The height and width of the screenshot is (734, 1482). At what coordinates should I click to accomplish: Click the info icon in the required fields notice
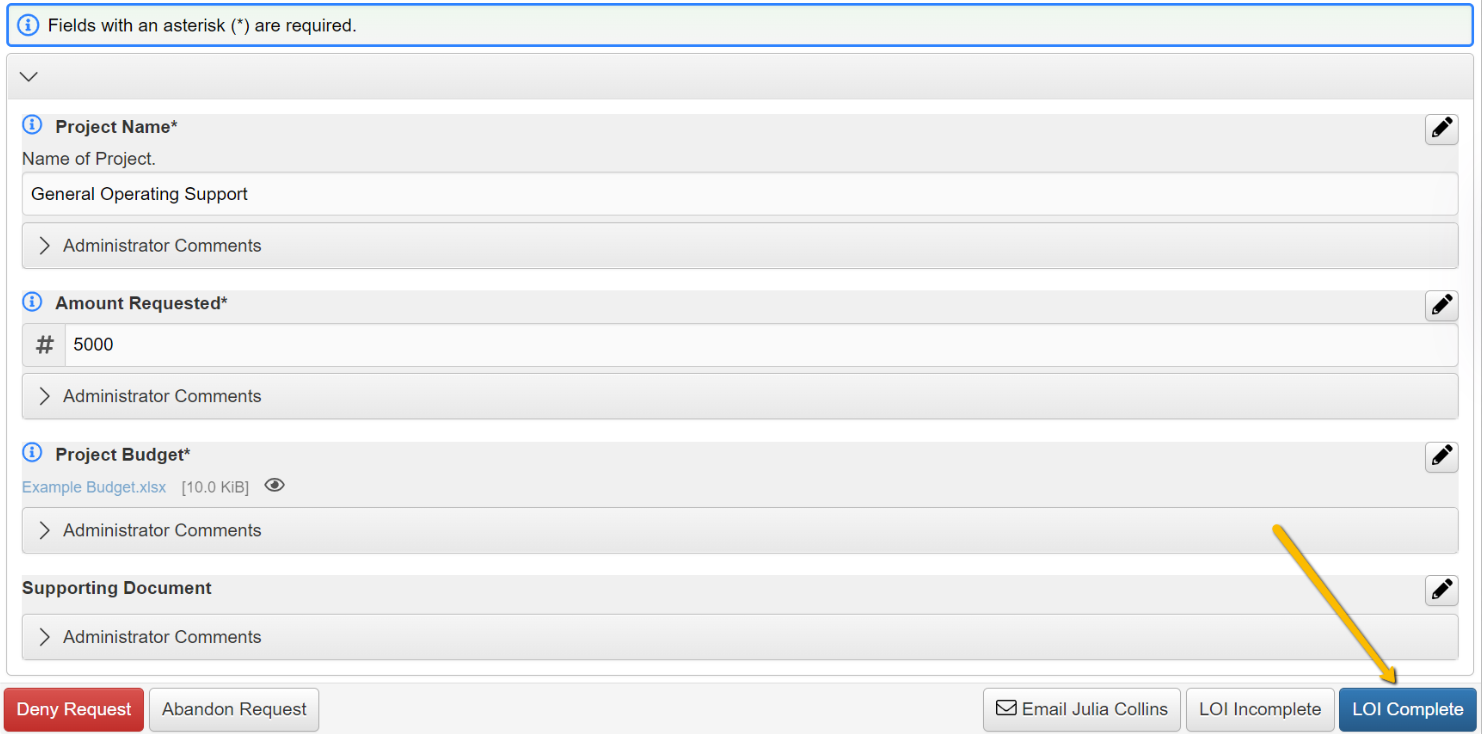click(x=28, y=25)
